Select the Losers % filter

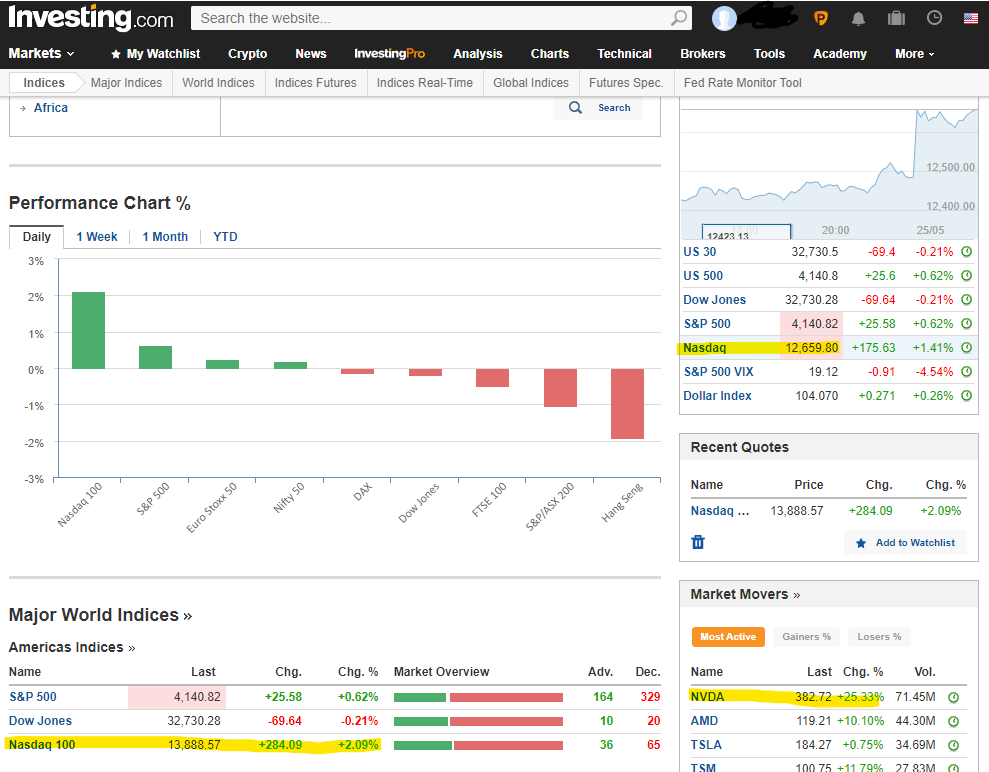coord(880,637)
